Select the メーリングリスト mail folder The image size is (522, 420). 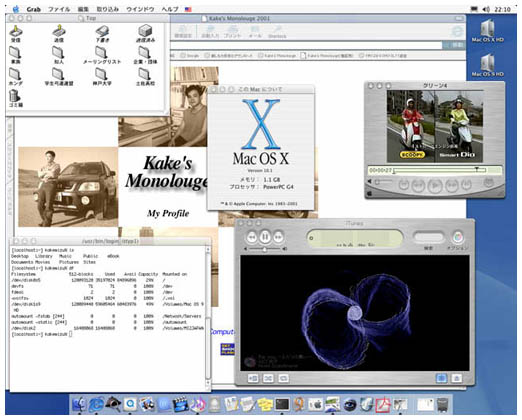(102, 54)
